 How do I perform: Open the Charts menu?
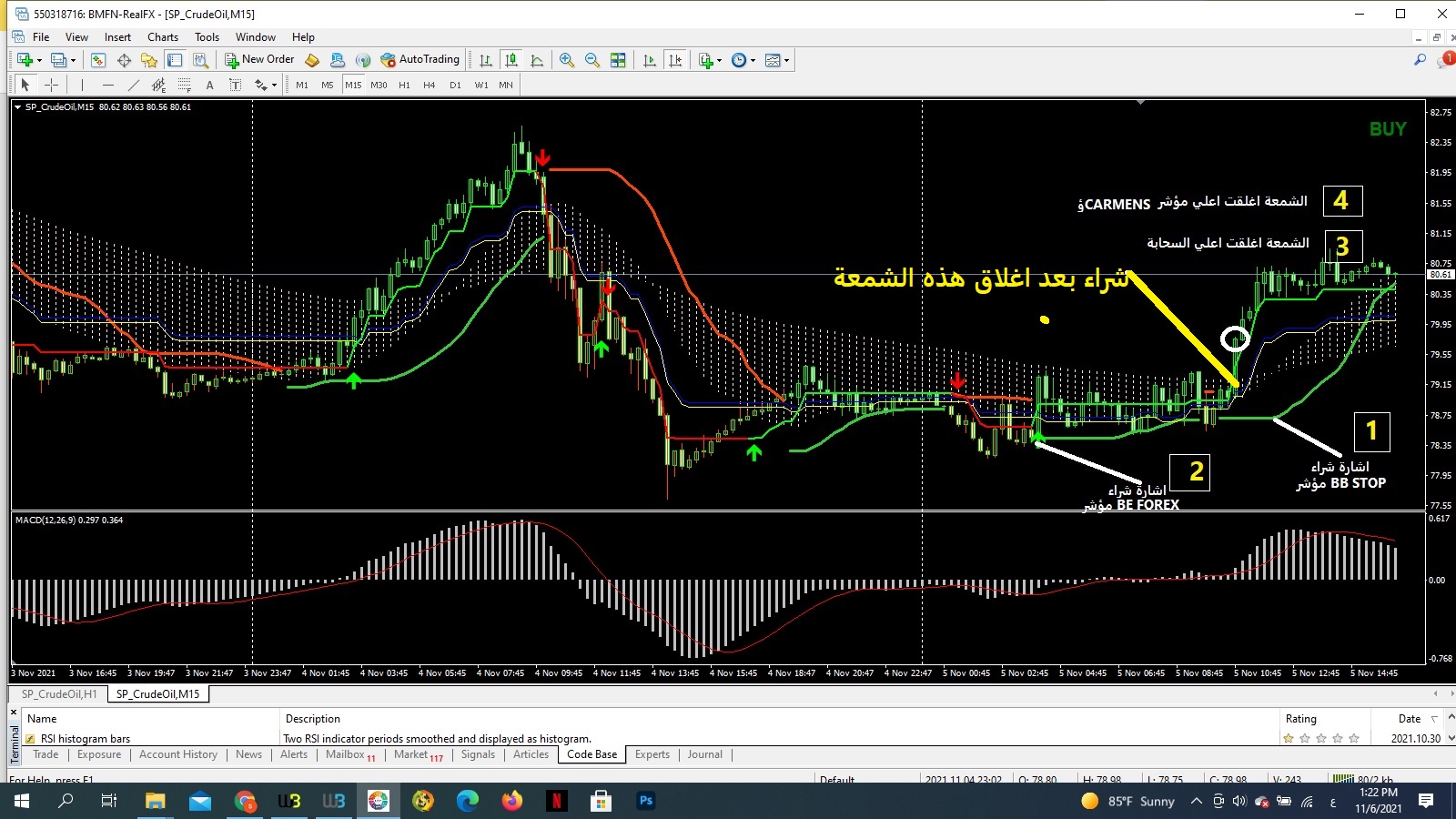(x=163, y=37)
